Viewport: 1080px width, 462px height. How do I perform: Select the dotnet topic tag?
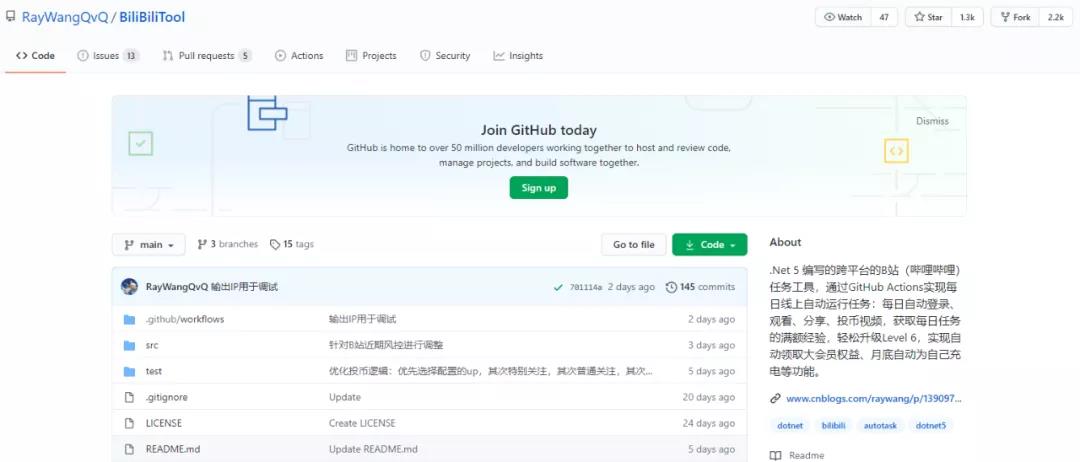pos(790,426)
